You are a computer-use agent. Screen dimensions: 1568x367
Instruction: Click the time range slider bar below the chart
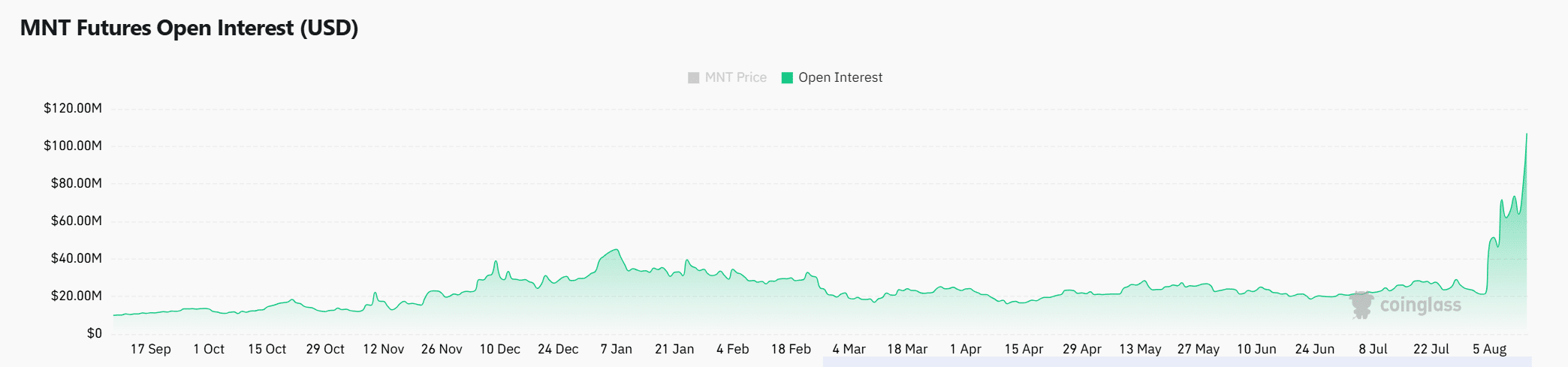coord(1177,362)
